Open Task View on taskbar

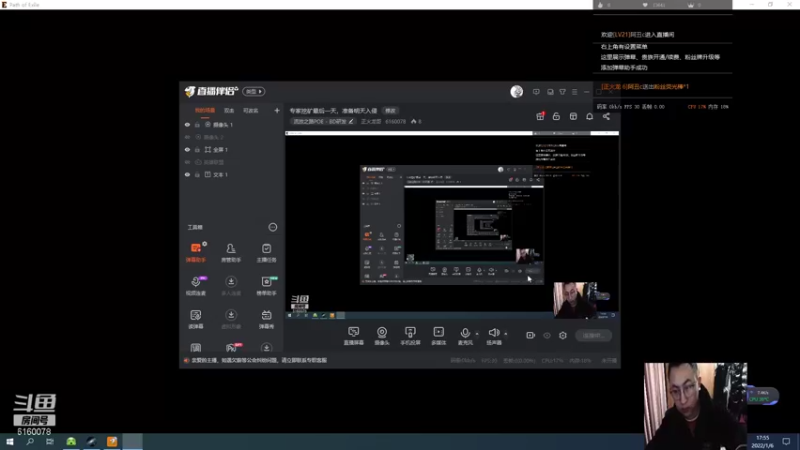[49, 442]
